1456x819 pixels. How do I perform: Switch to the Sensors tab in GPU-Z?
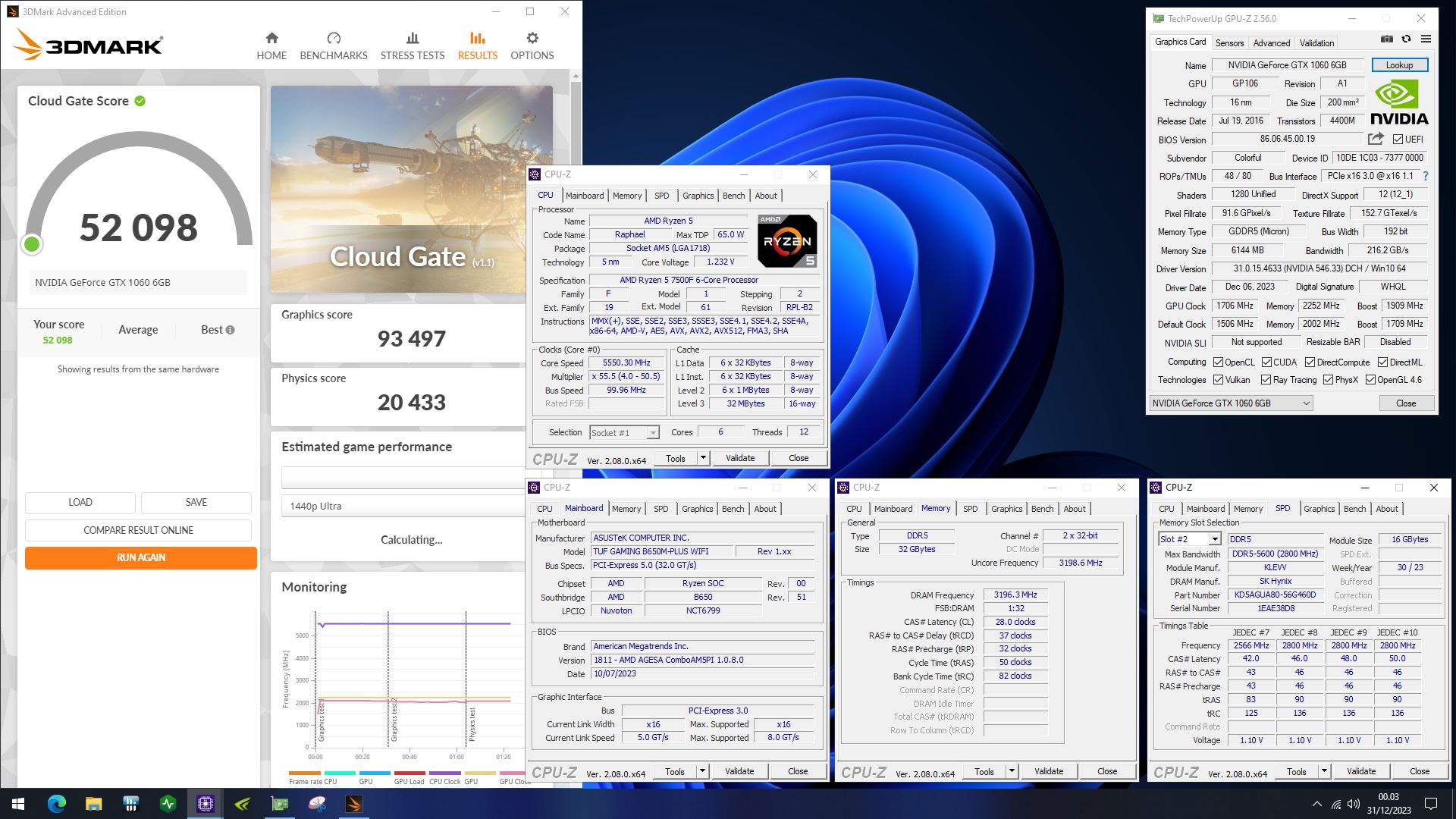click(x=1229, y=43)
